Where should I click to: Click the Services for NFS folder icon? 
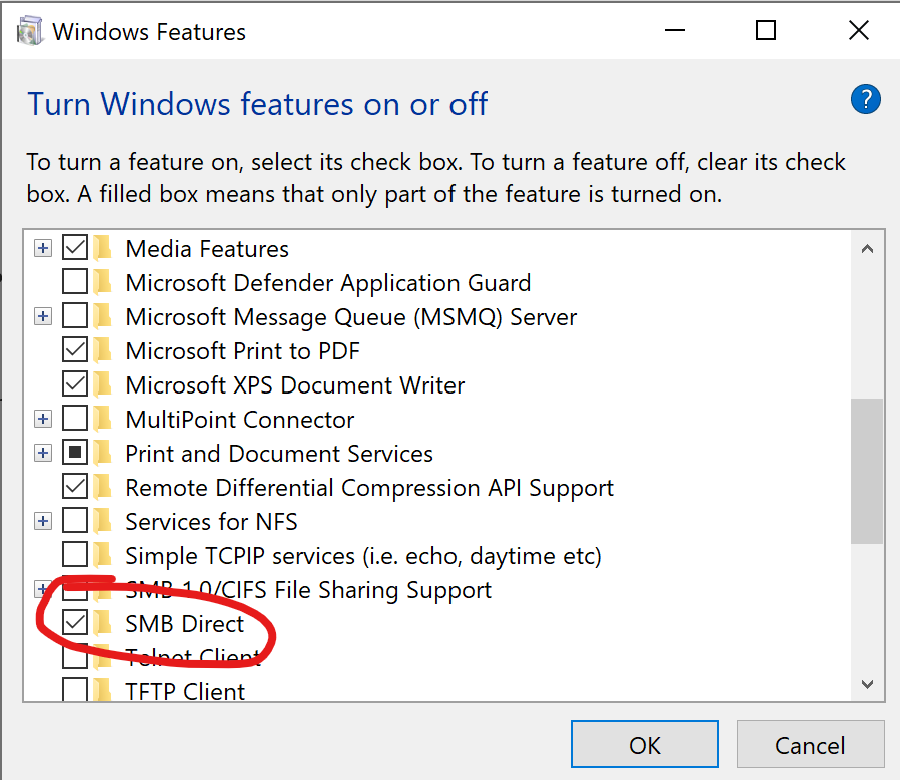click(x=103, y=521)
